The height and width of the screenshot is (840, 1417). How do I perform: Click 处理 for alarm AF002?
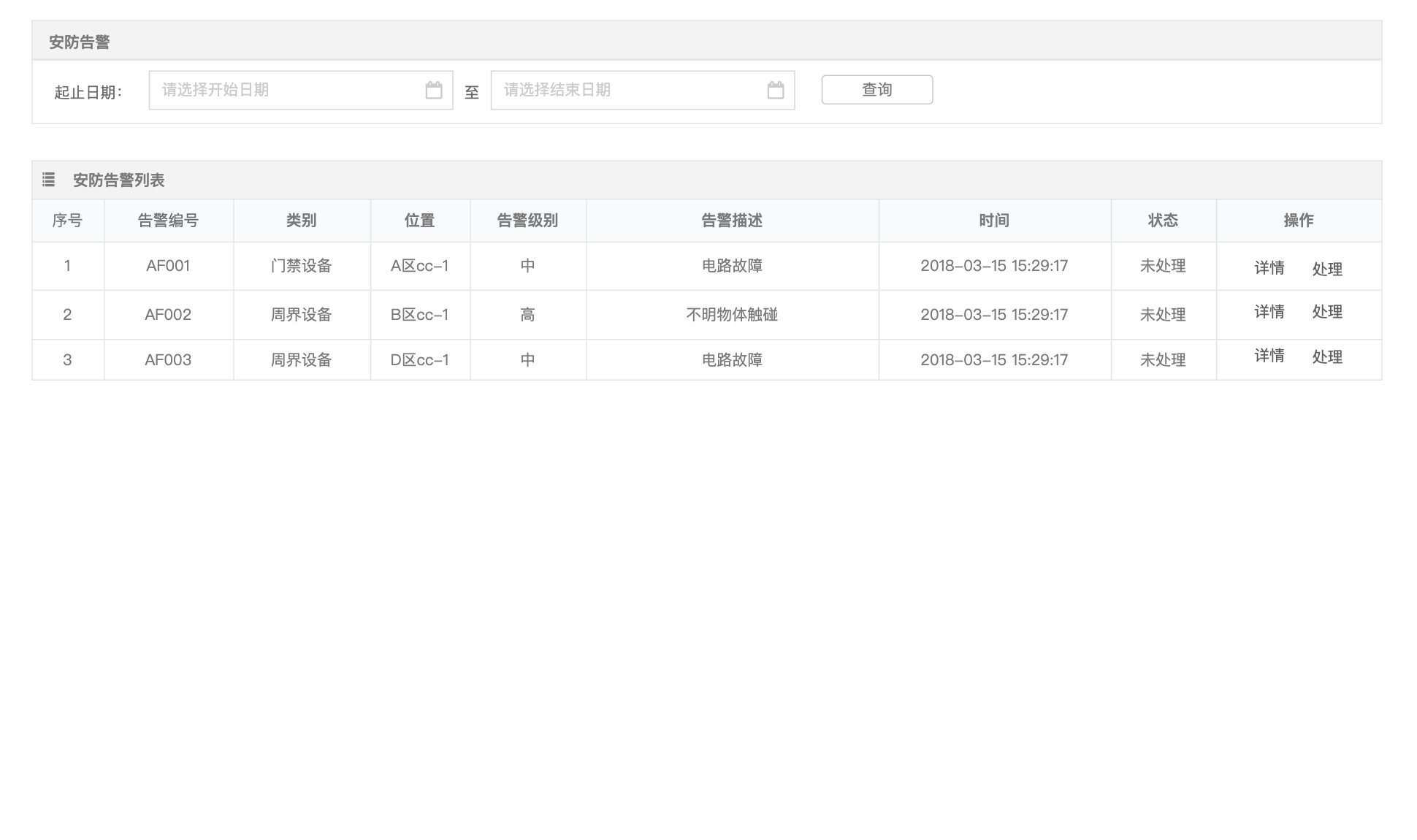click(1326, 312)
